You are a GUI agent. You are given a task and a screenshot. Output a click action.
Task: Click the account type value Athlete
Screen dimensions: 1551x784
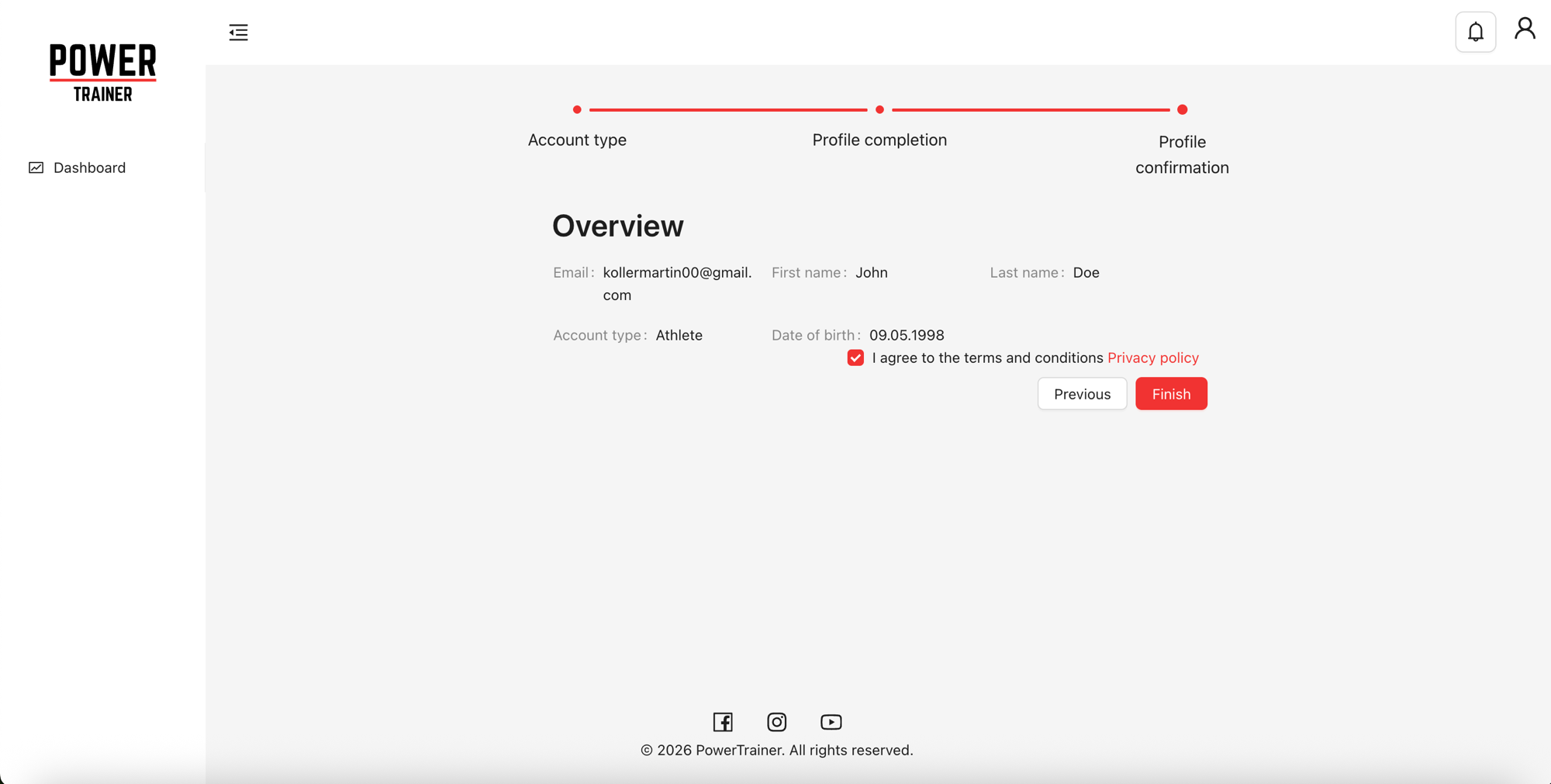(679, 336)
